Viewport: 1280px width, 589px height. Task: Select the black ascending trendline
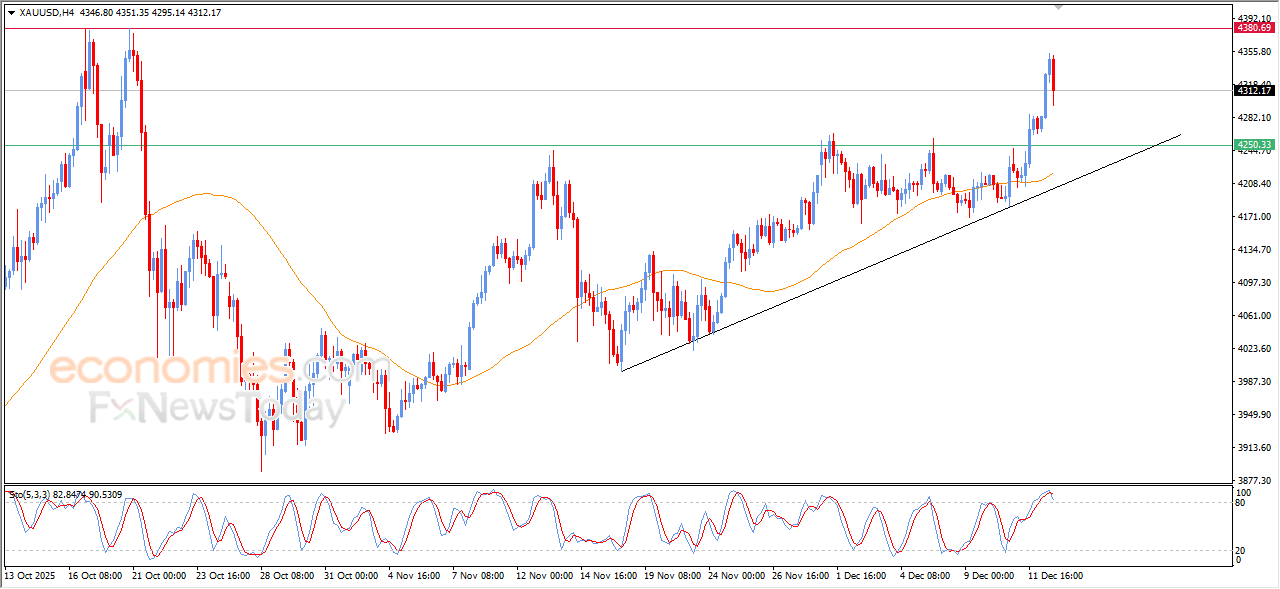[x=900, y=253]
